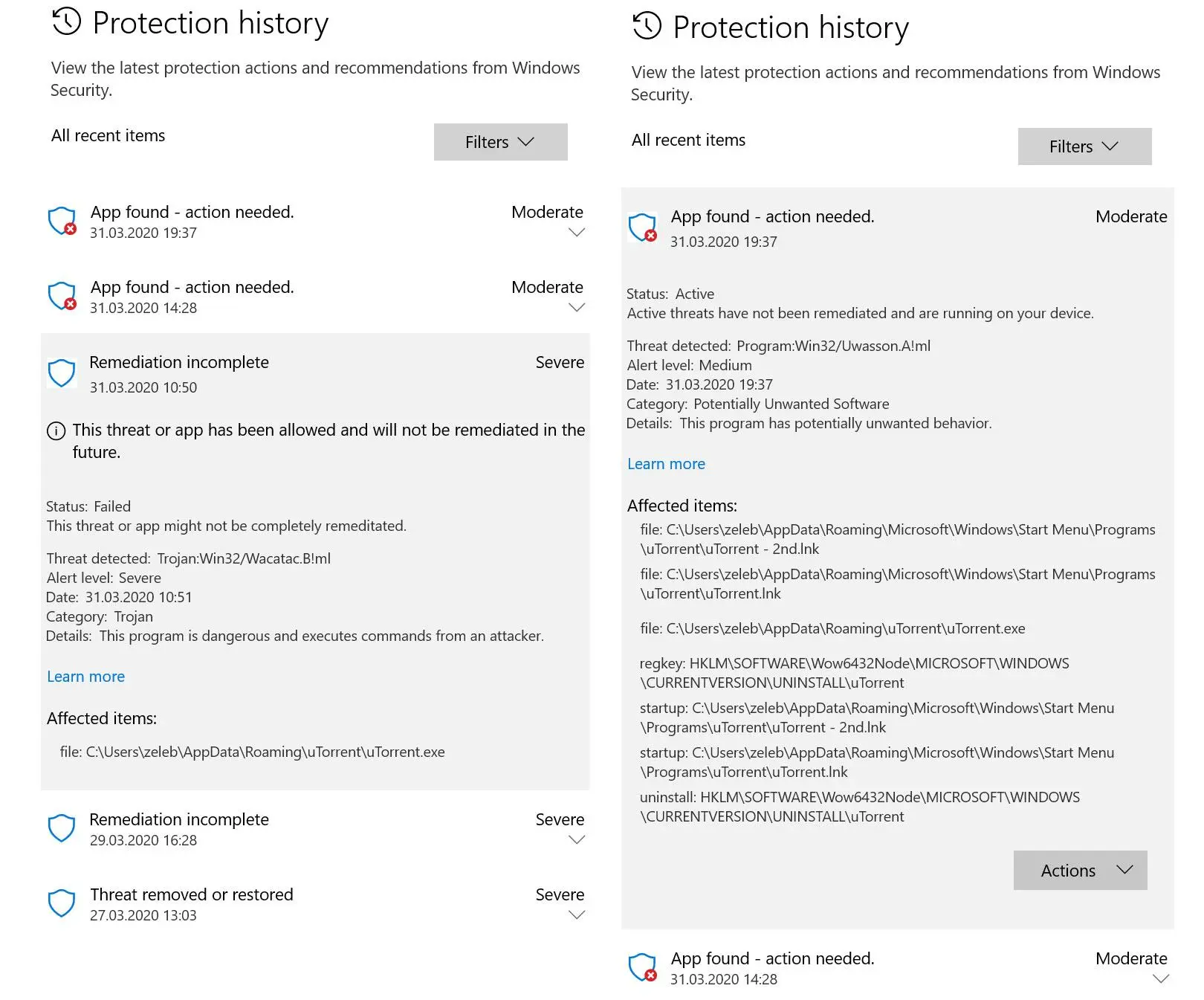Click the alert shield icon for 19:37 in left panel

click(x=62, y=221)
